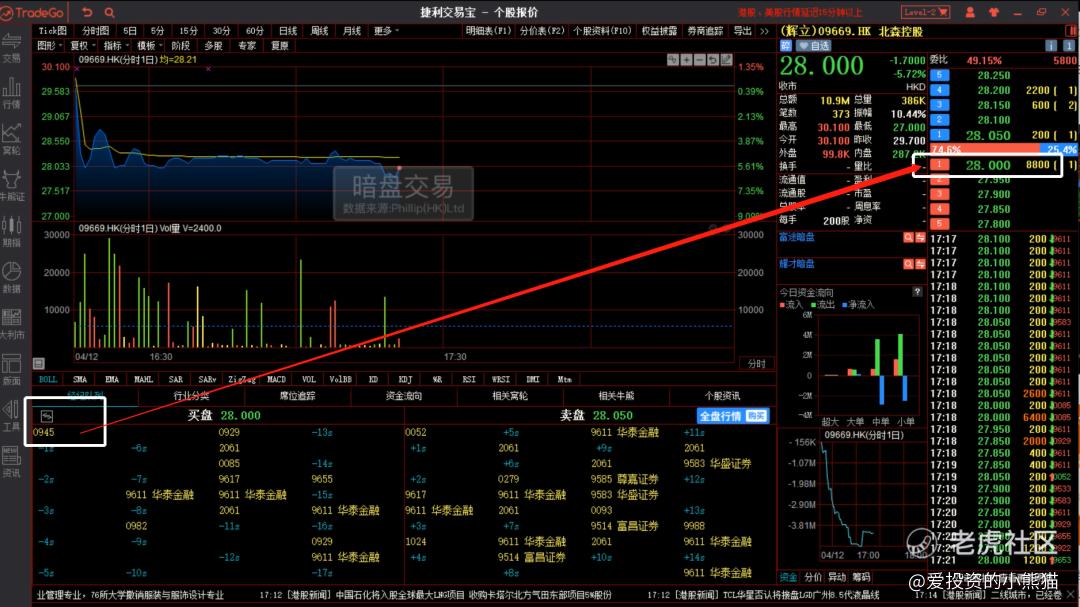
Task: Open the 版面 layout sidebar icon
Action: tap(12, 369)
